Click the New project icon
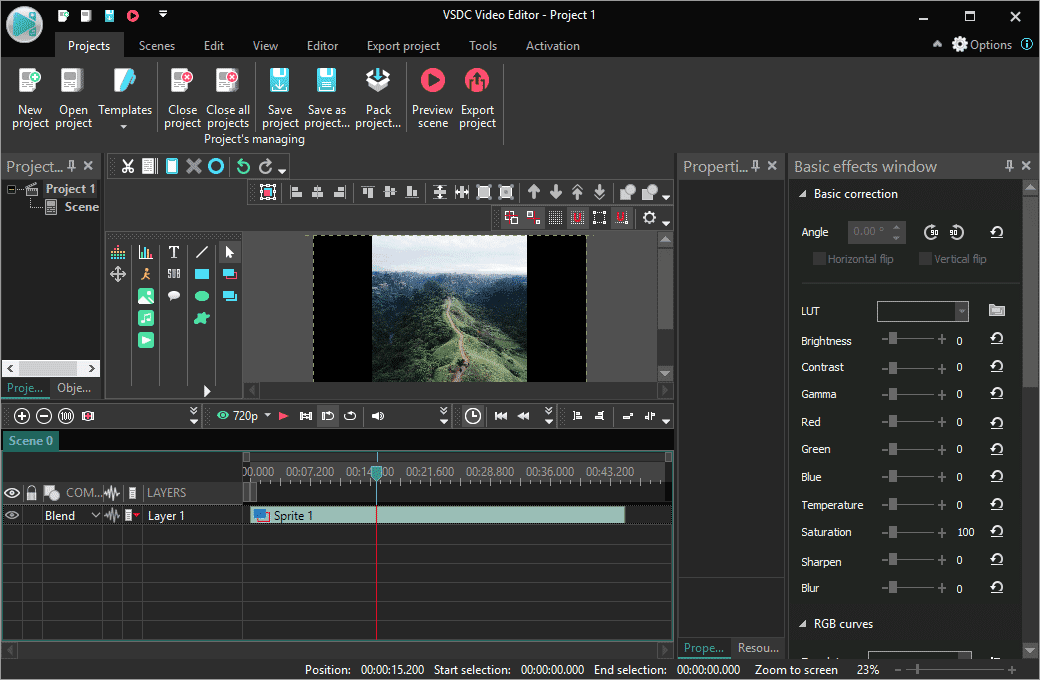 30,81
